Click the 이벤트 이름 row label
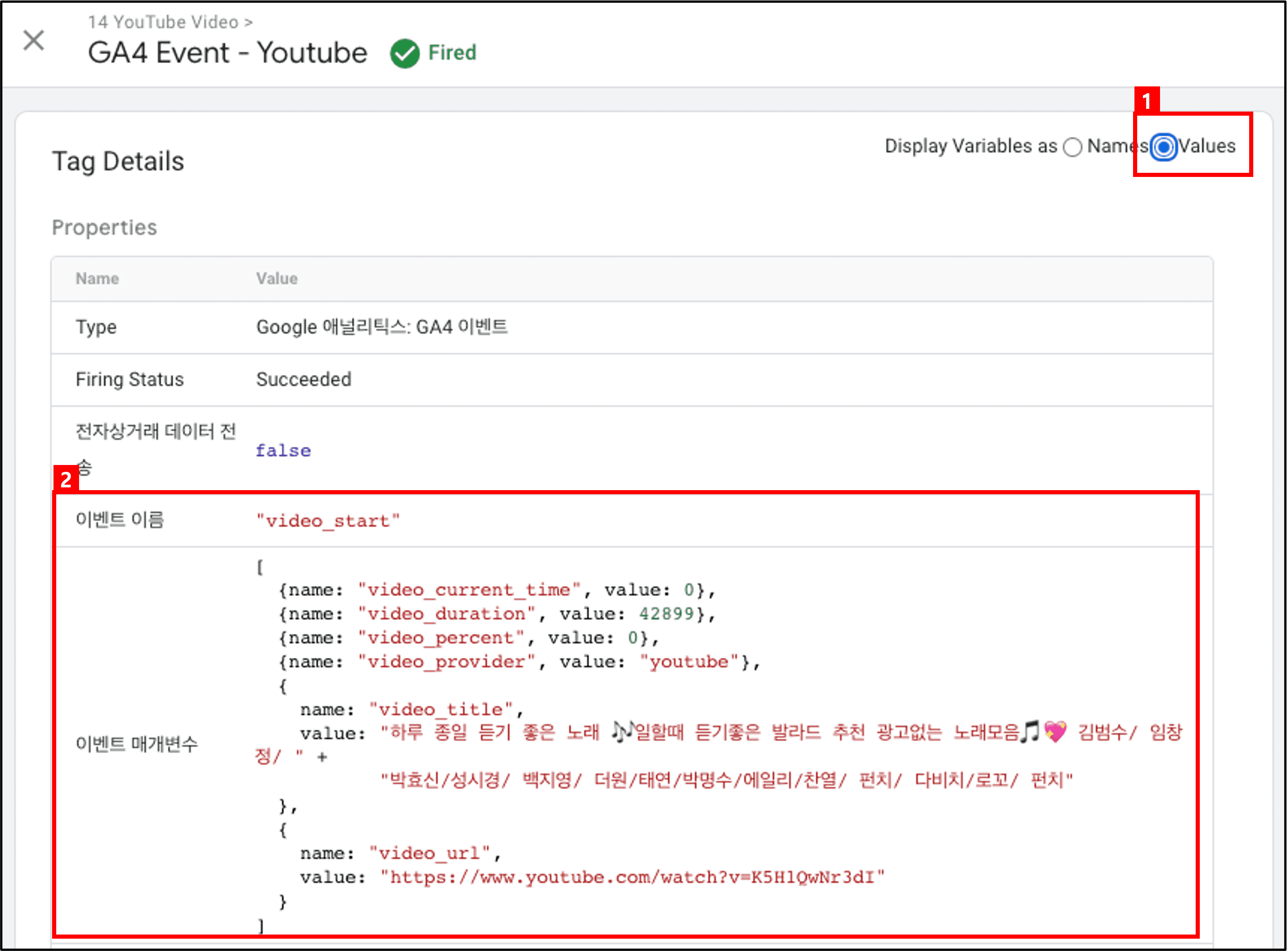The image size is (1288, 951). click(x=120, y=520)
